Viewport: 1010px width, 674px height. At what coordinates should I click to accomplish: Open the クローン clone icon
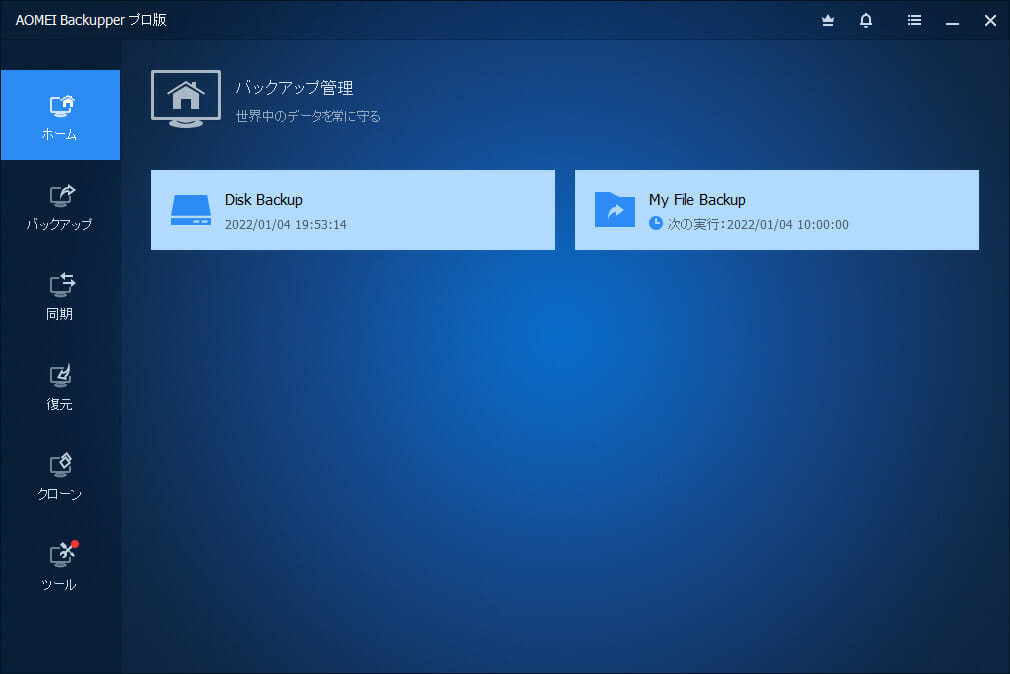pyautogui.click(x=62, y=465)
